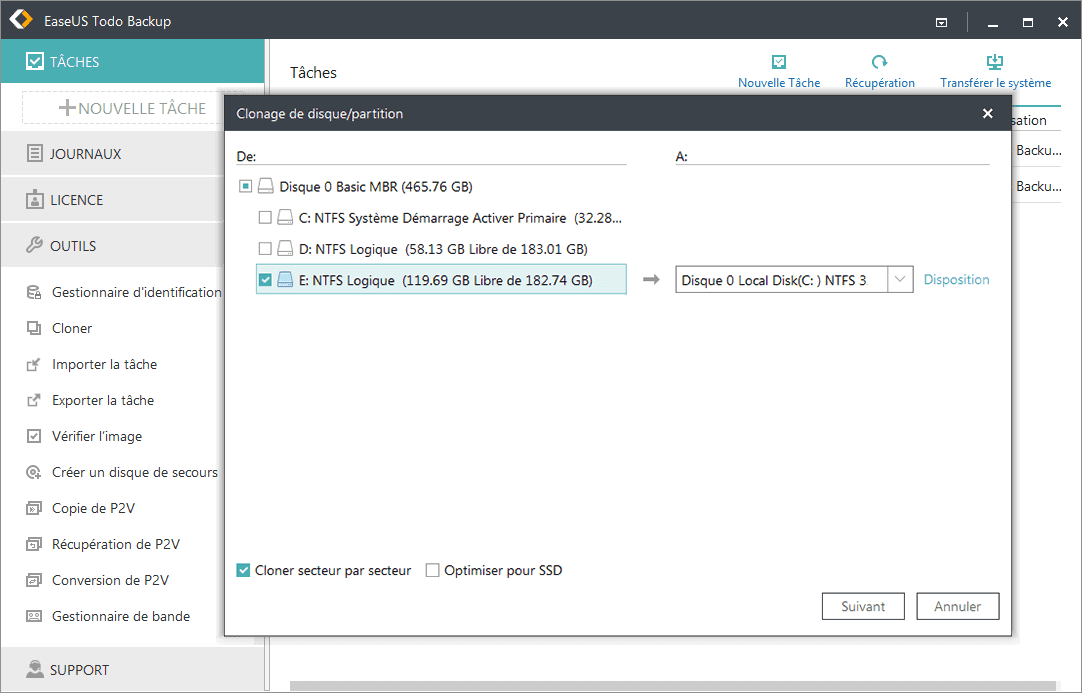Click the D: partition drive icon
The image size is (1082, 693).
point(285,248)
